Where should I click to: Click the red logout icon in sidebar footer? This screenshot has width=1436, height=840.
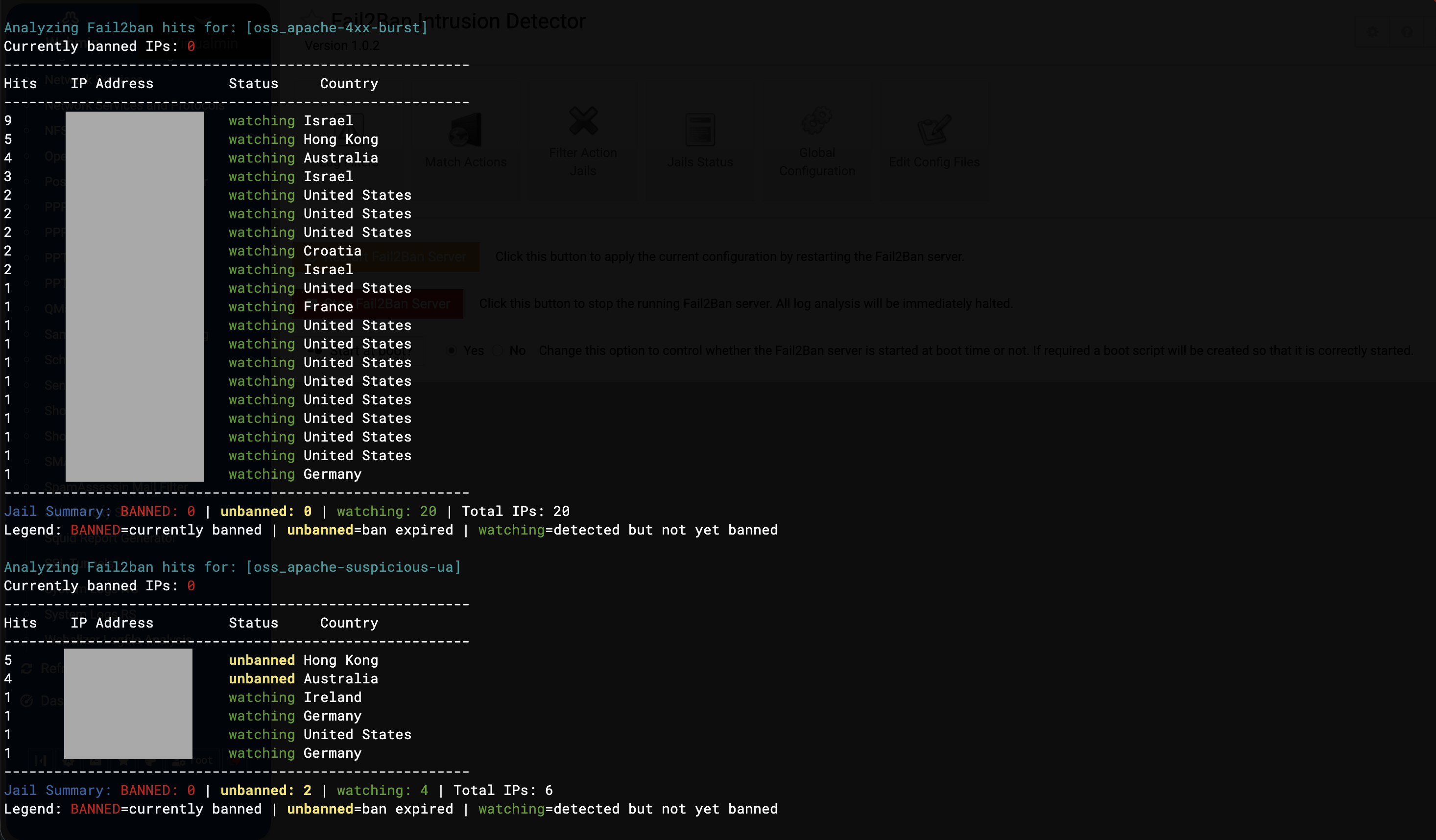(x=235, y=760)
